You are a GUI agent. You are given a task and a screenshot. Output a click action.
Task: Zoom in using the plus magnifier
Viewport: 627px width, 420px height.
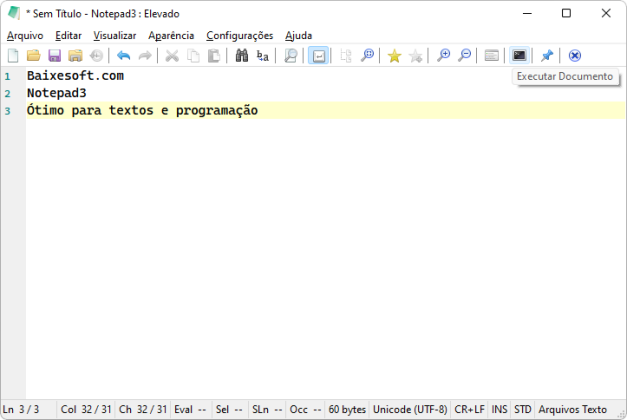pos(443,56)
